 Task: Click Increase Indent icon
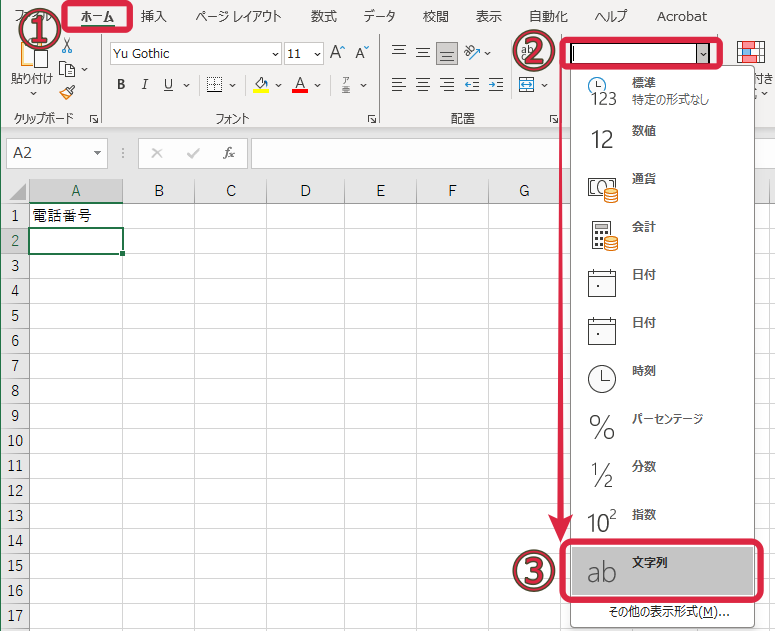(496, 84)
